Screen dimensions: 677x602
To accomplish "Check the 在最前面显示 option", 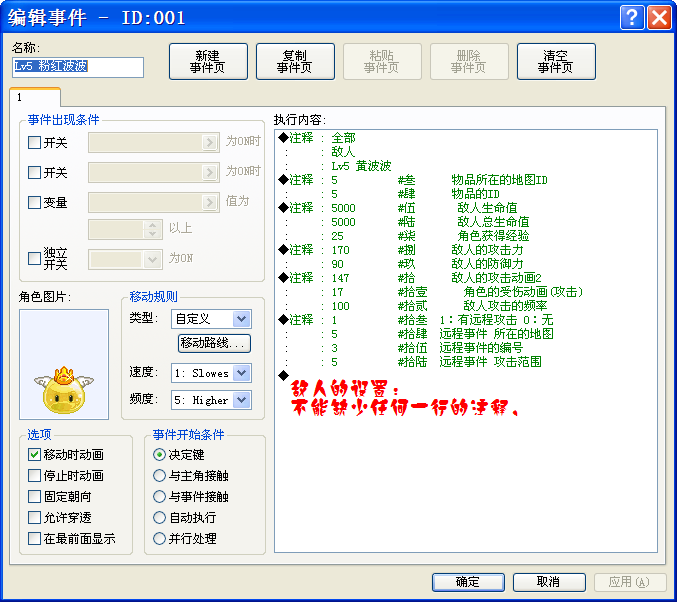I will pyautogui.click(x=34, y=539).
